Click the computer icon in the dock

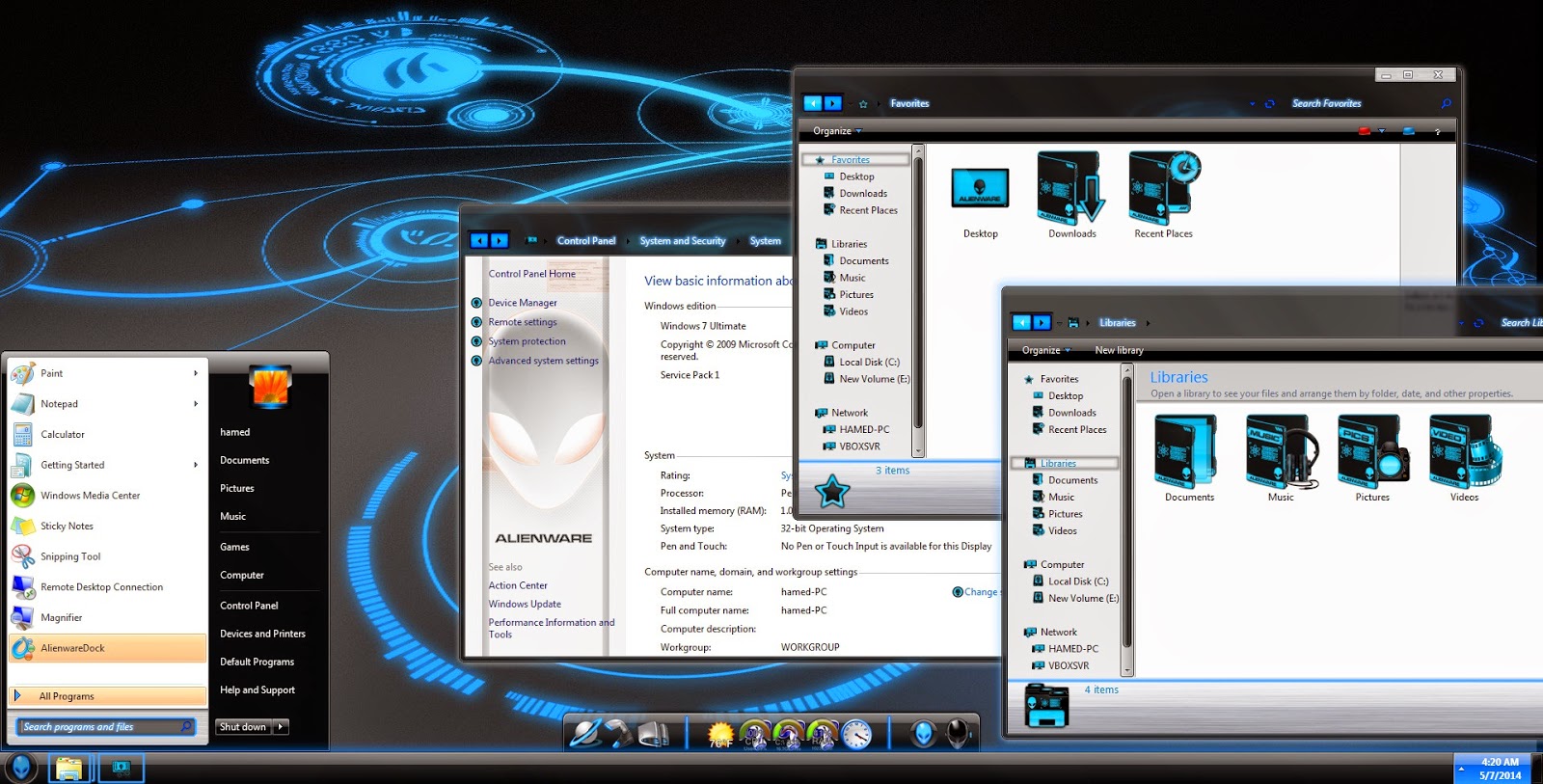click(653, 735)
